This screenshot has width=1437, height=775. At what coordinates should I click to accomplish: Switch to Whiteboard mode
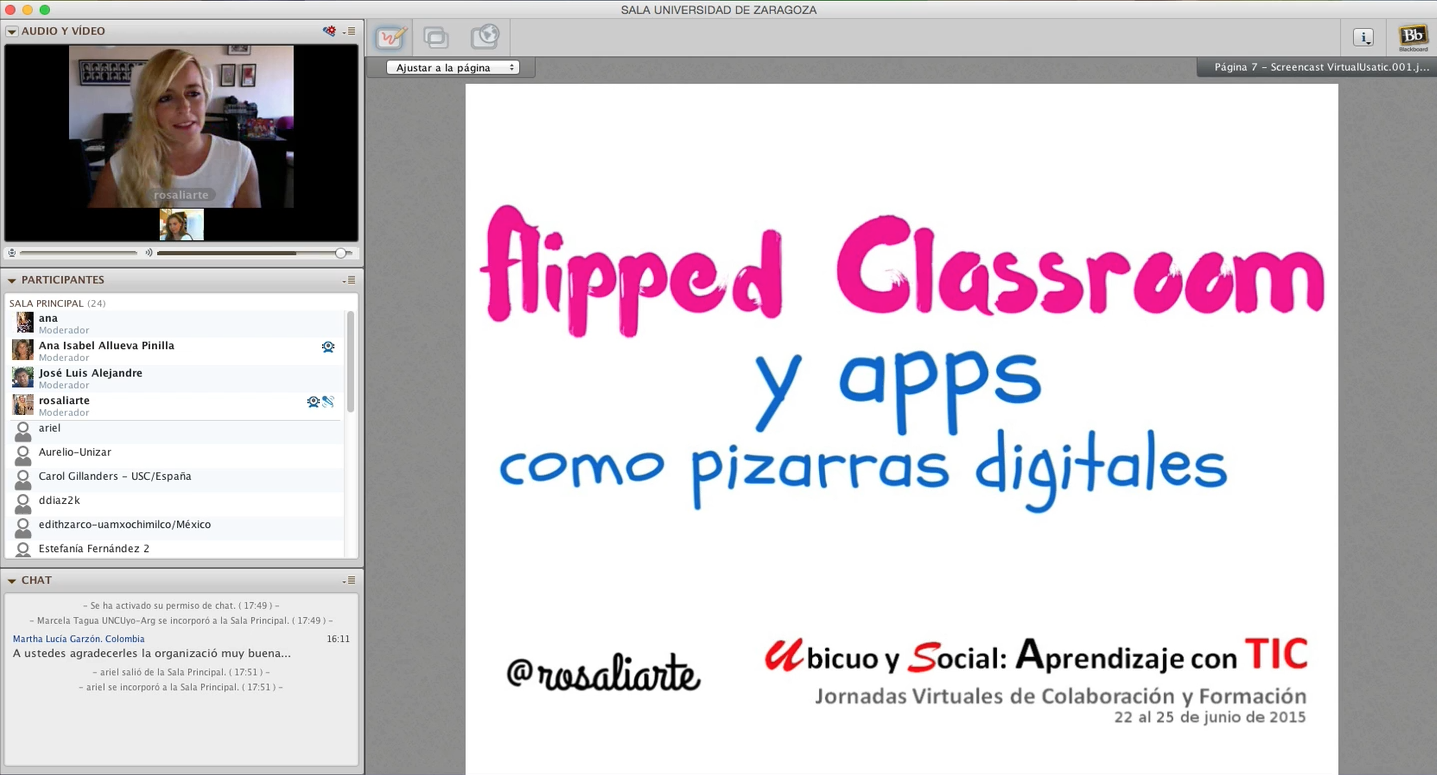point(390,38)
